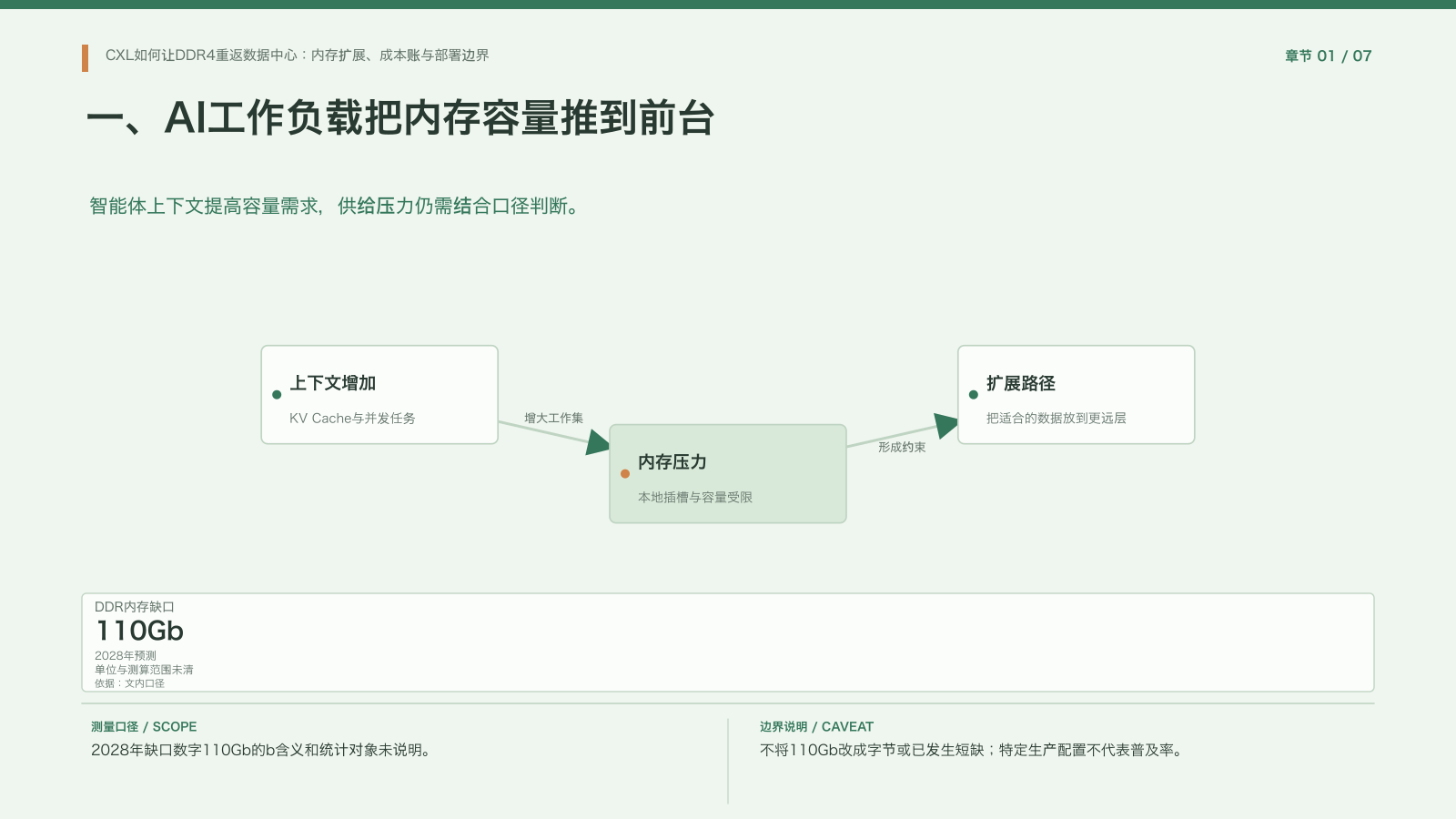This screenshot has height=819, width=1456.
Task: Click the 测量口径 / SCOPE heading
Action: click(144, 727)
